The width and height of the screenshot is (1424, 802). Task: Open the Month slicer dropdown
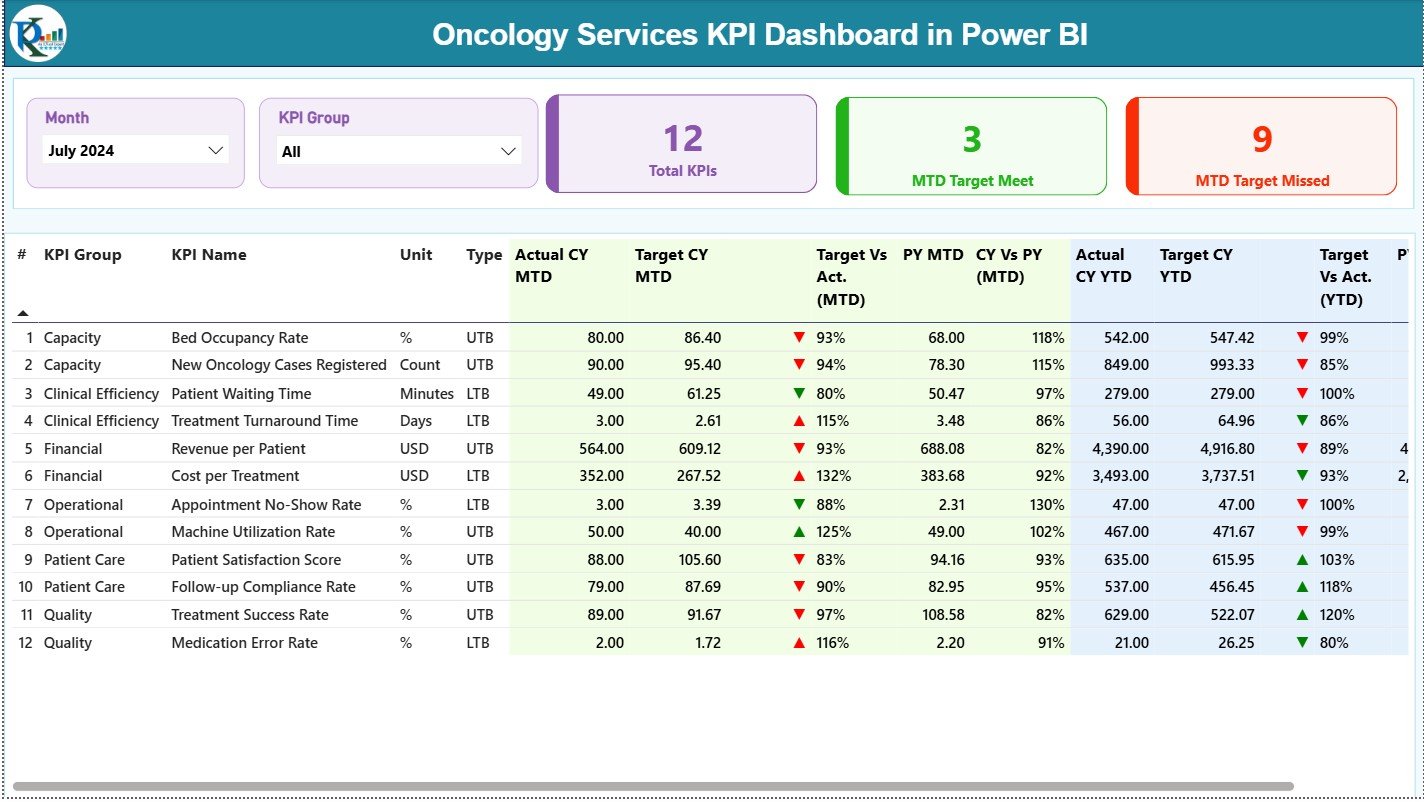tap(216, 150)
